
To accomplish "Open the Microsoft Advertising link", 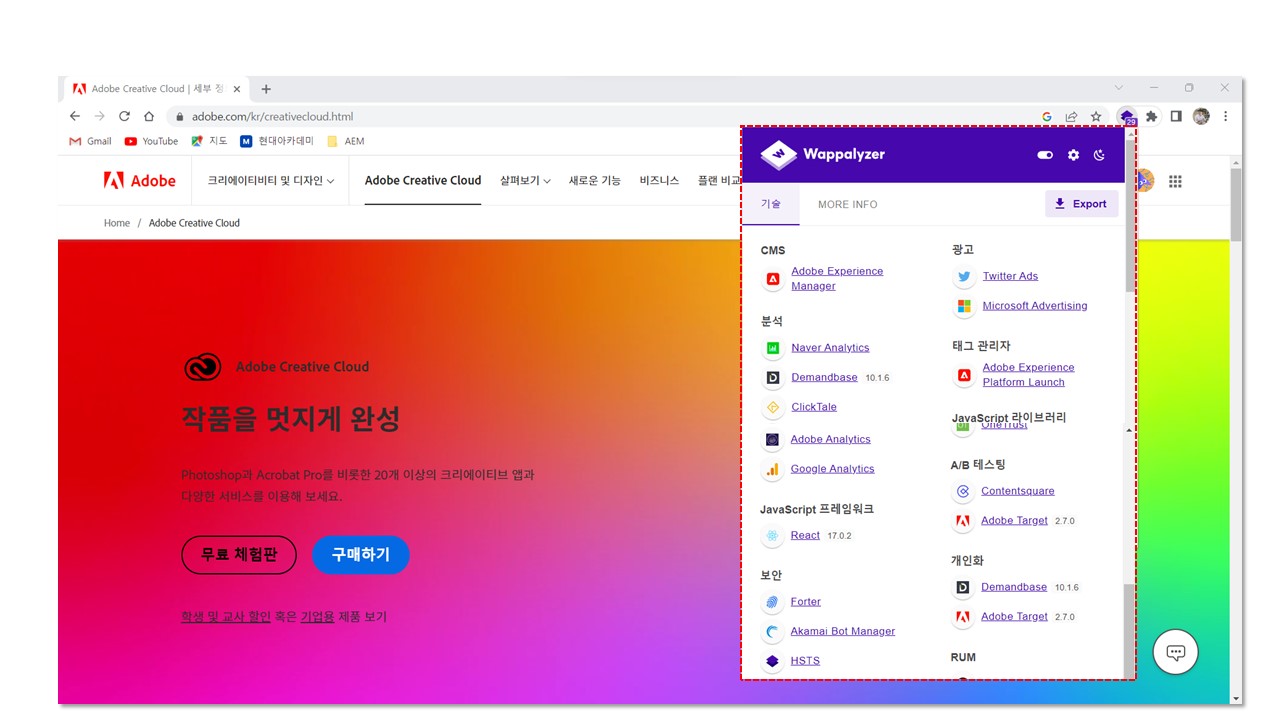I will tap(1034, 305).
